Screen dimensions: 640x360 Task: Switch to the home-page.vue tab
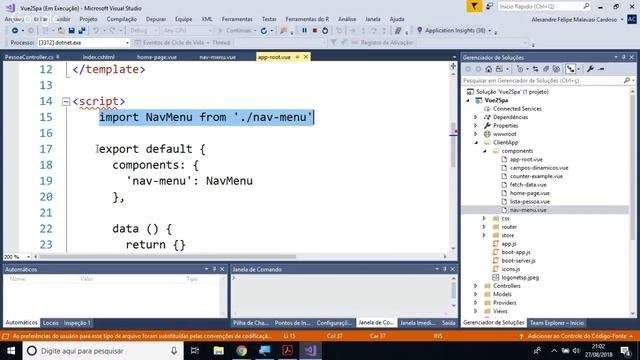pos(157,57)
